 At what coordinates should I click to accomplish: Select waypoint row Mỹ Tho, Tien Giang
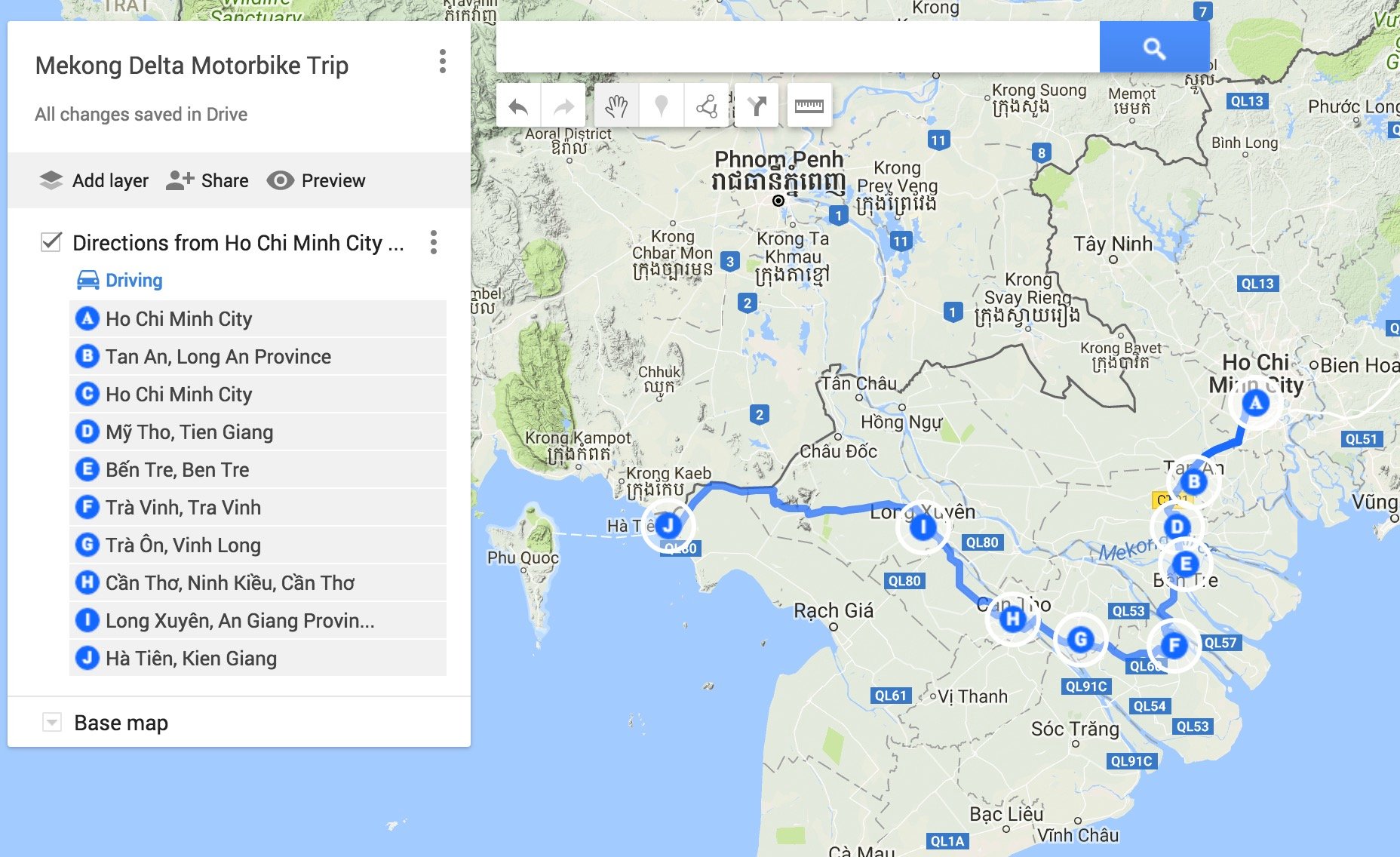click(258, 432)
